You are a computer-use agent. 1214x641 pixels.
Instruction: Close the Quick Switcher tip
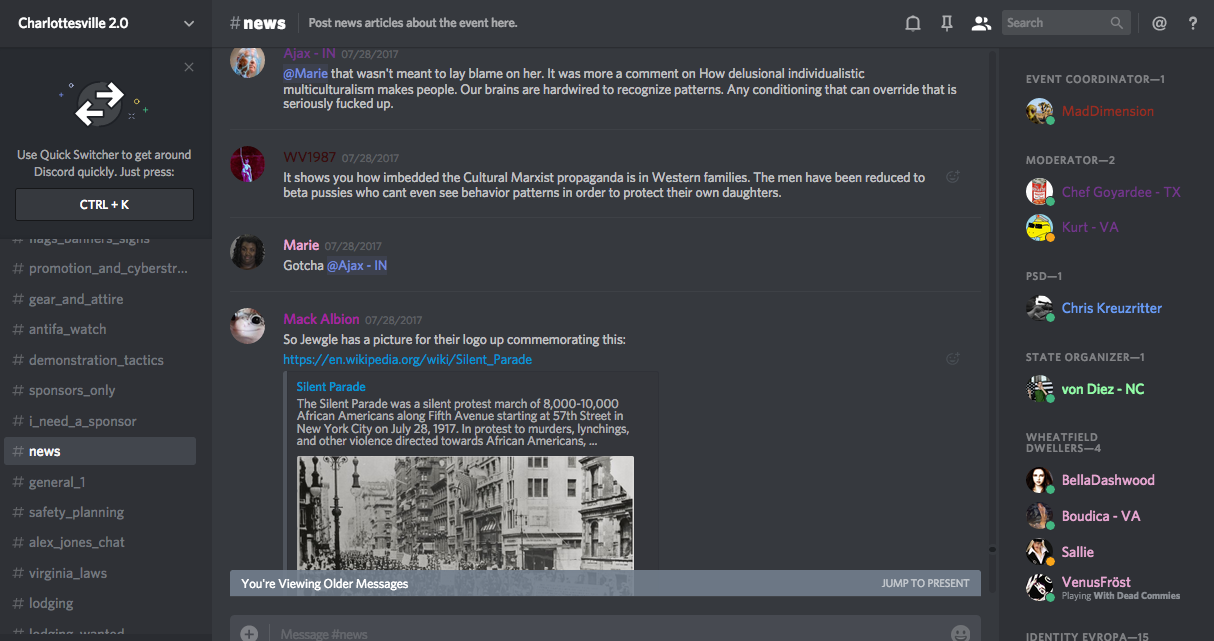tap(189, 67)
